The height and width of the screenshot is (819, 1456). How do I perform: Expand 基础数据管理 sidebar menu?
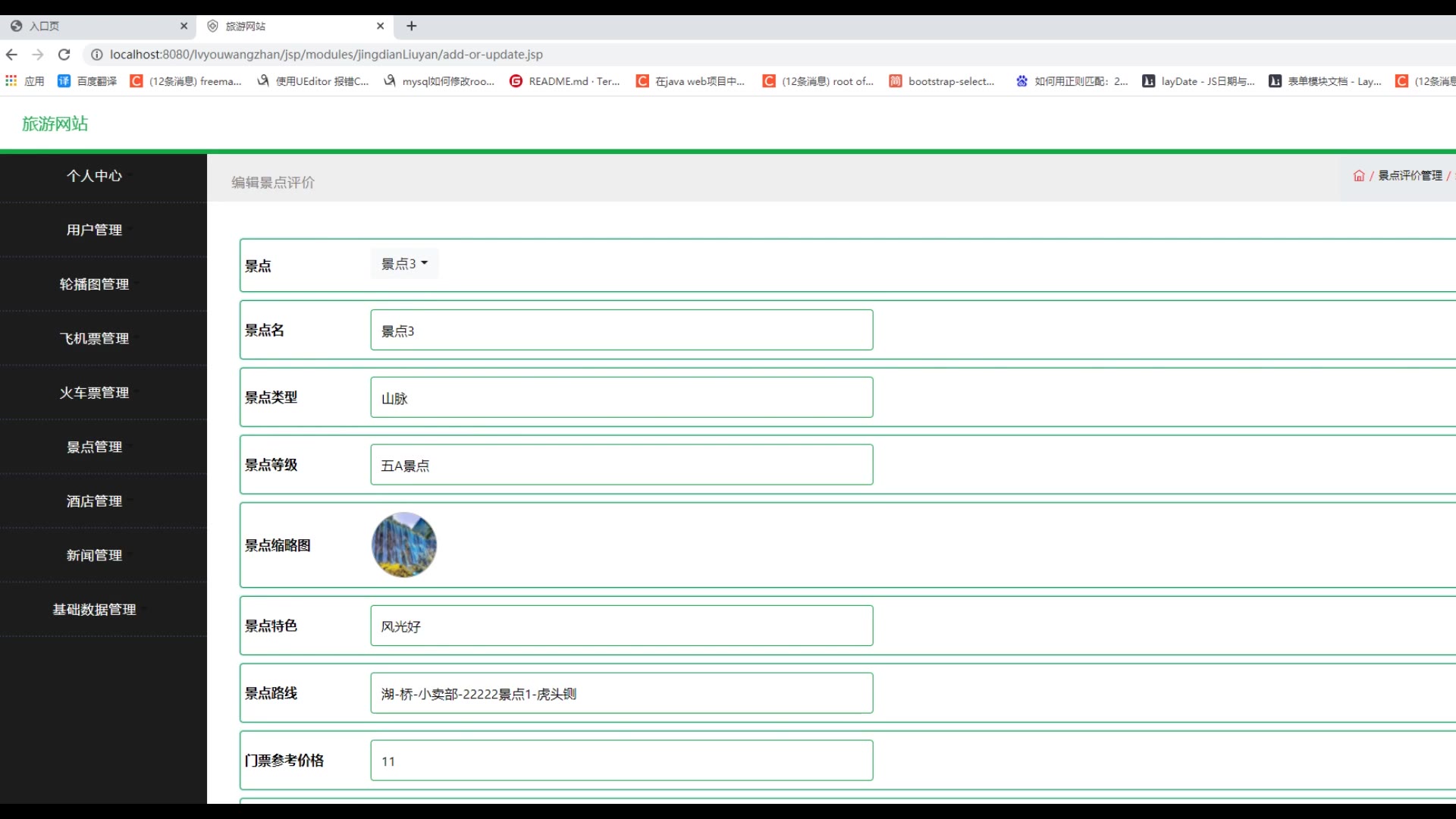tap(94, 610)
